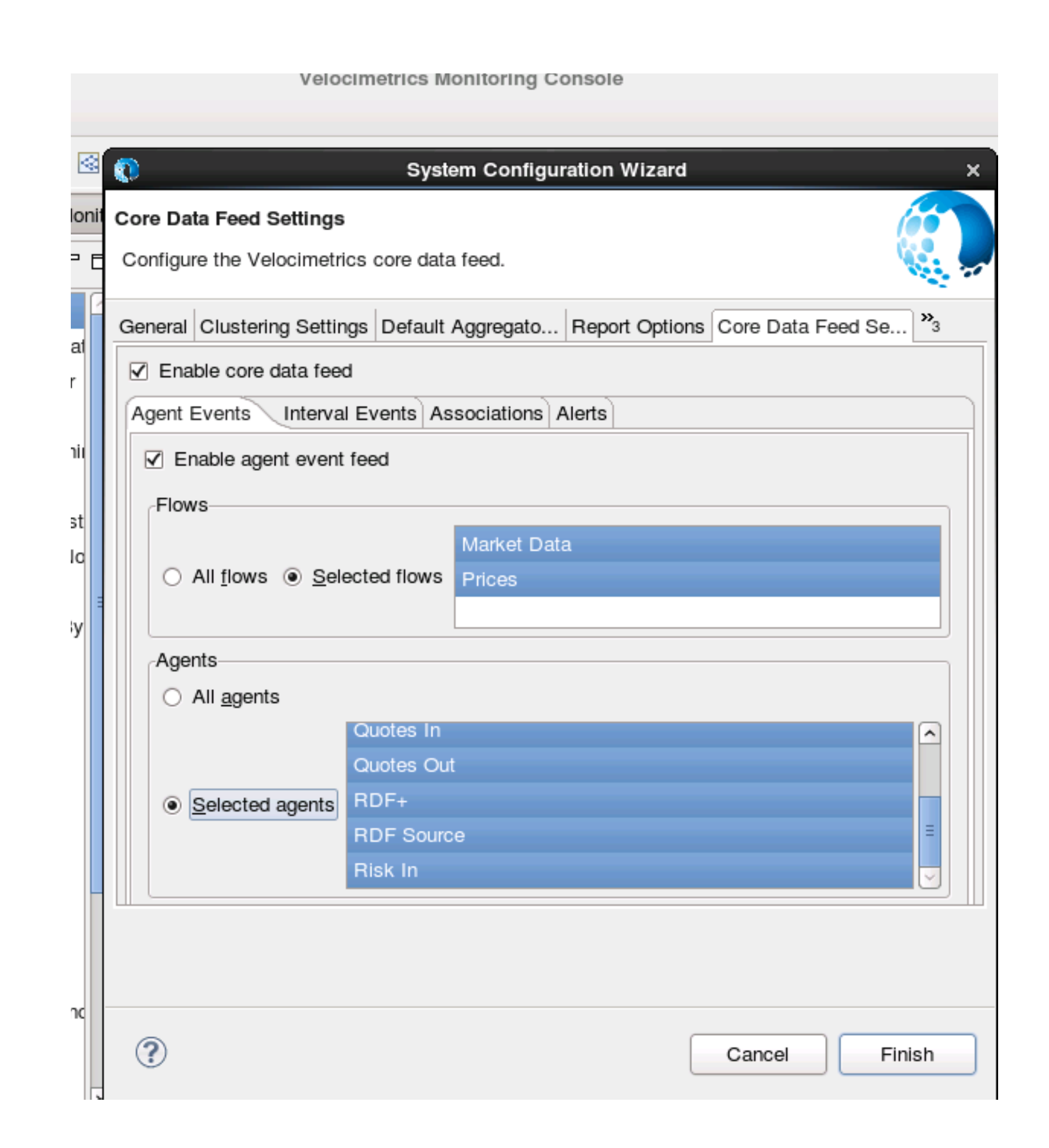The height and width of the screenshot is (1148, 1049).
Task: Open the Interval Events sub-tab
Action: click(350, 413)
